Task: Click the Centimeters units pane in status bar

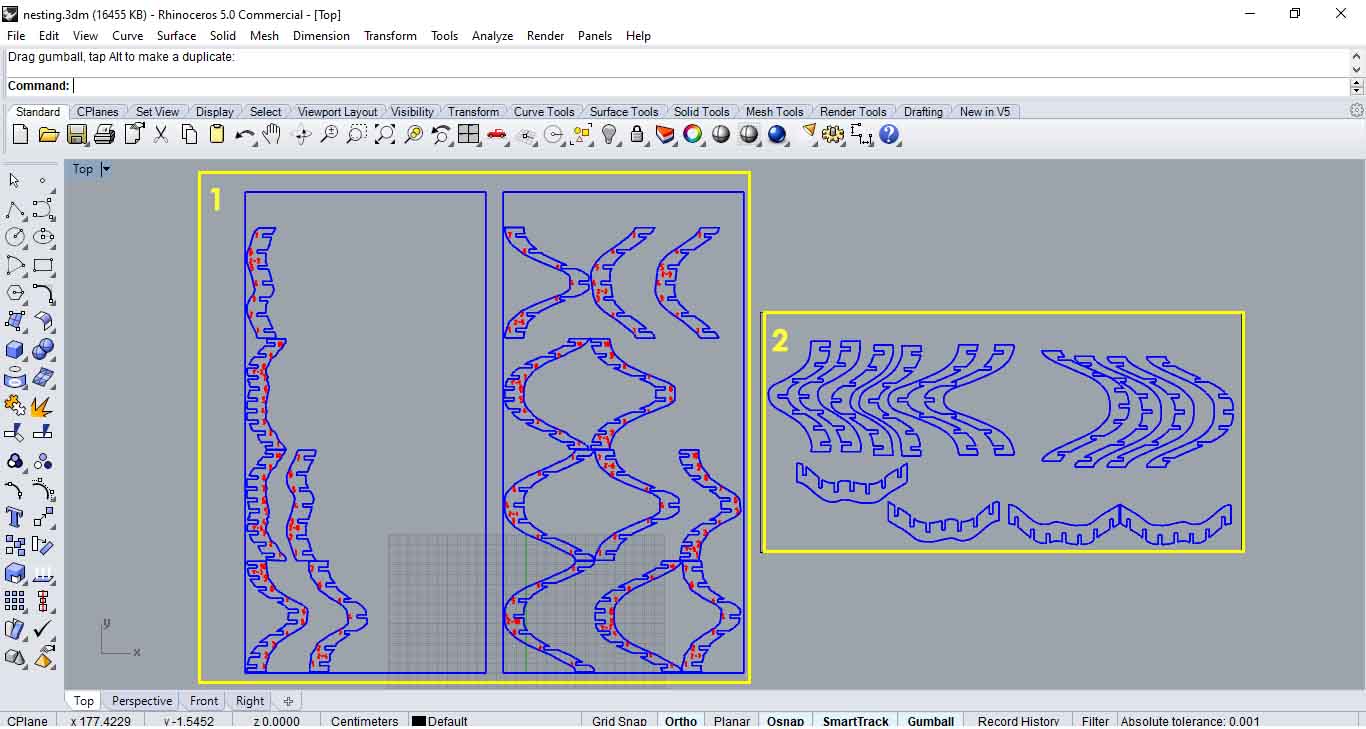Action: point(364,721)
